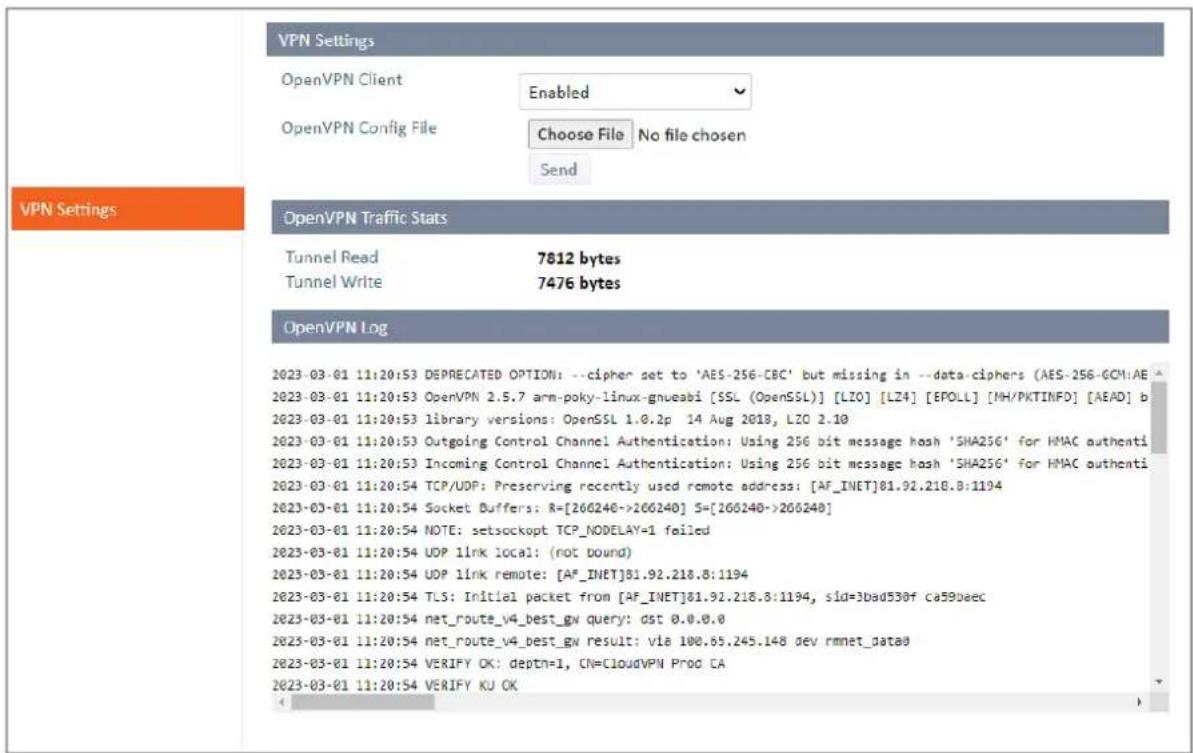Click the 'net_route_v4_best_gw query' log line
1193x753 pixels.
[x=498, y=619]
